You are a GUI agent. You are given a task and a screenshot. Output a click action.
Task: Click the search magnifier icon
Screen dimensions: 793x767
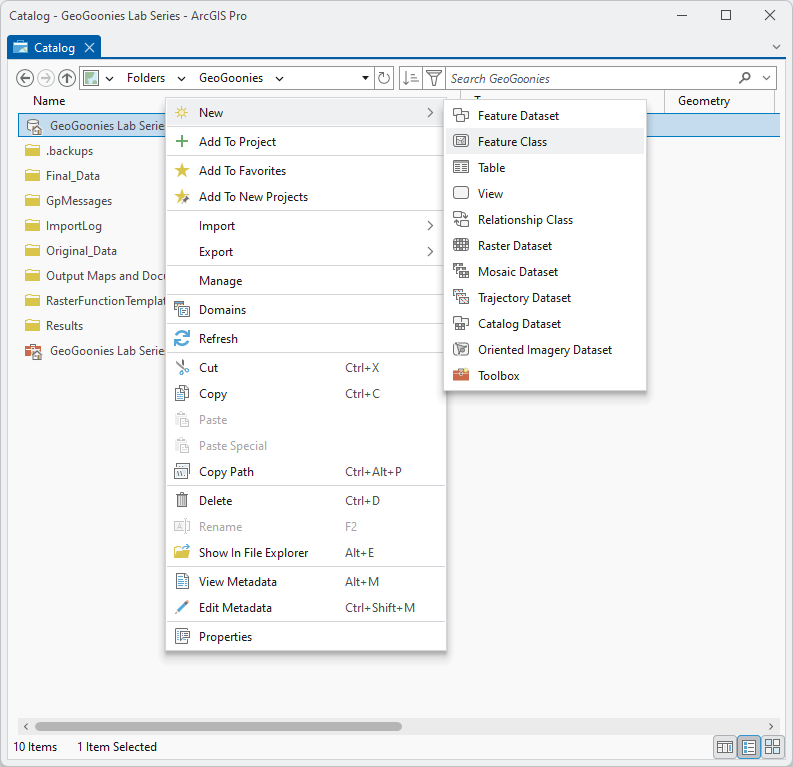click(745, 78)
